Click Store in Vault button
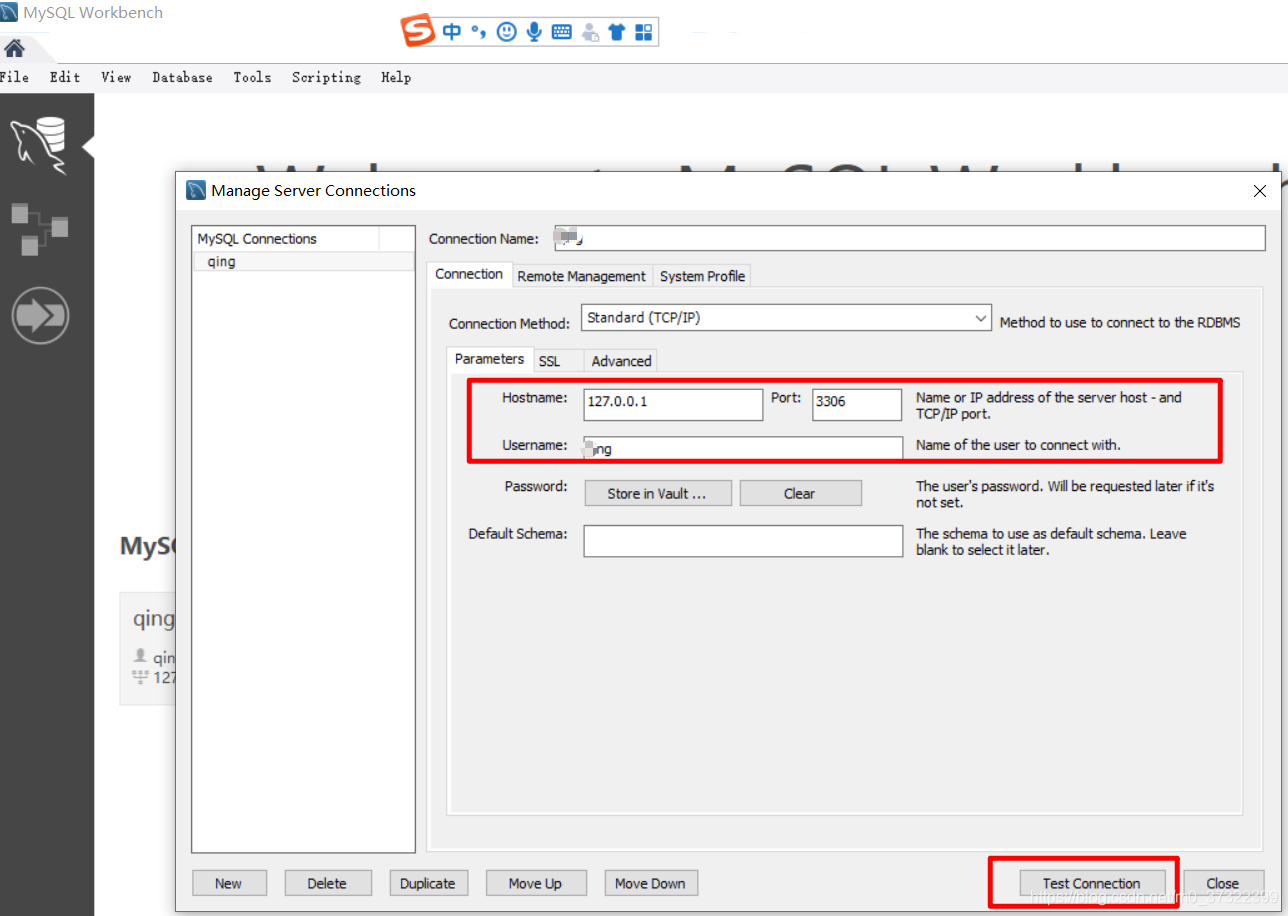 coord(656,493)
